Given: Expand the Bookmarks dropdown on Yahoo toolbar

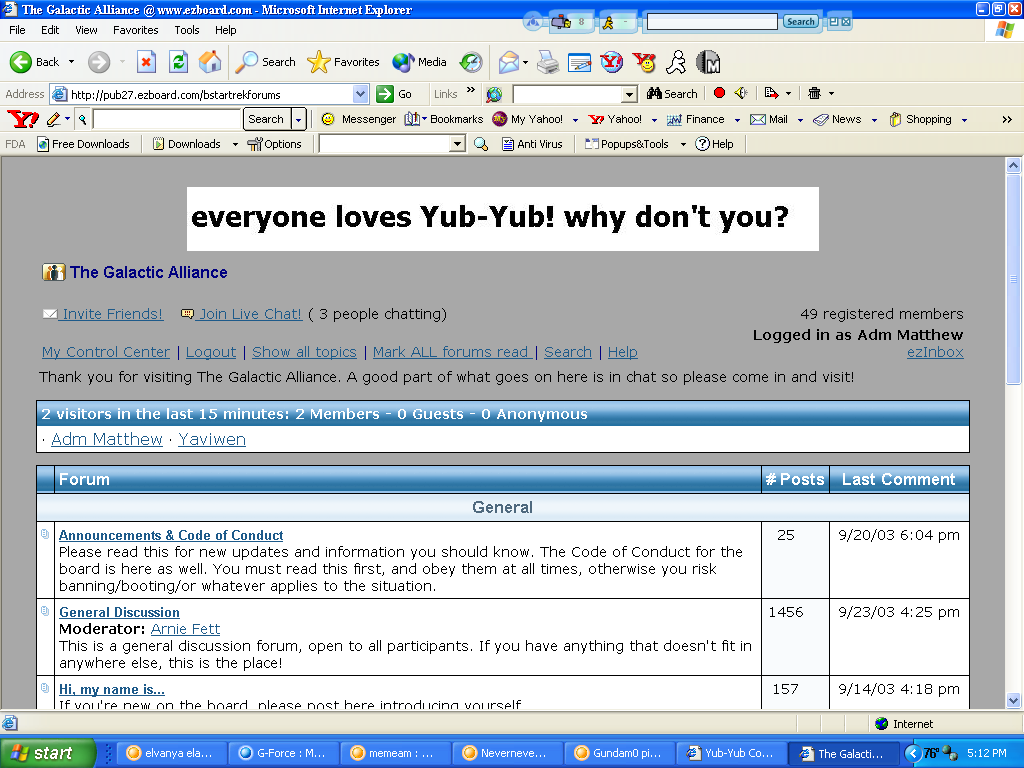Looking at the screenshot, I should tap(424, 119).
